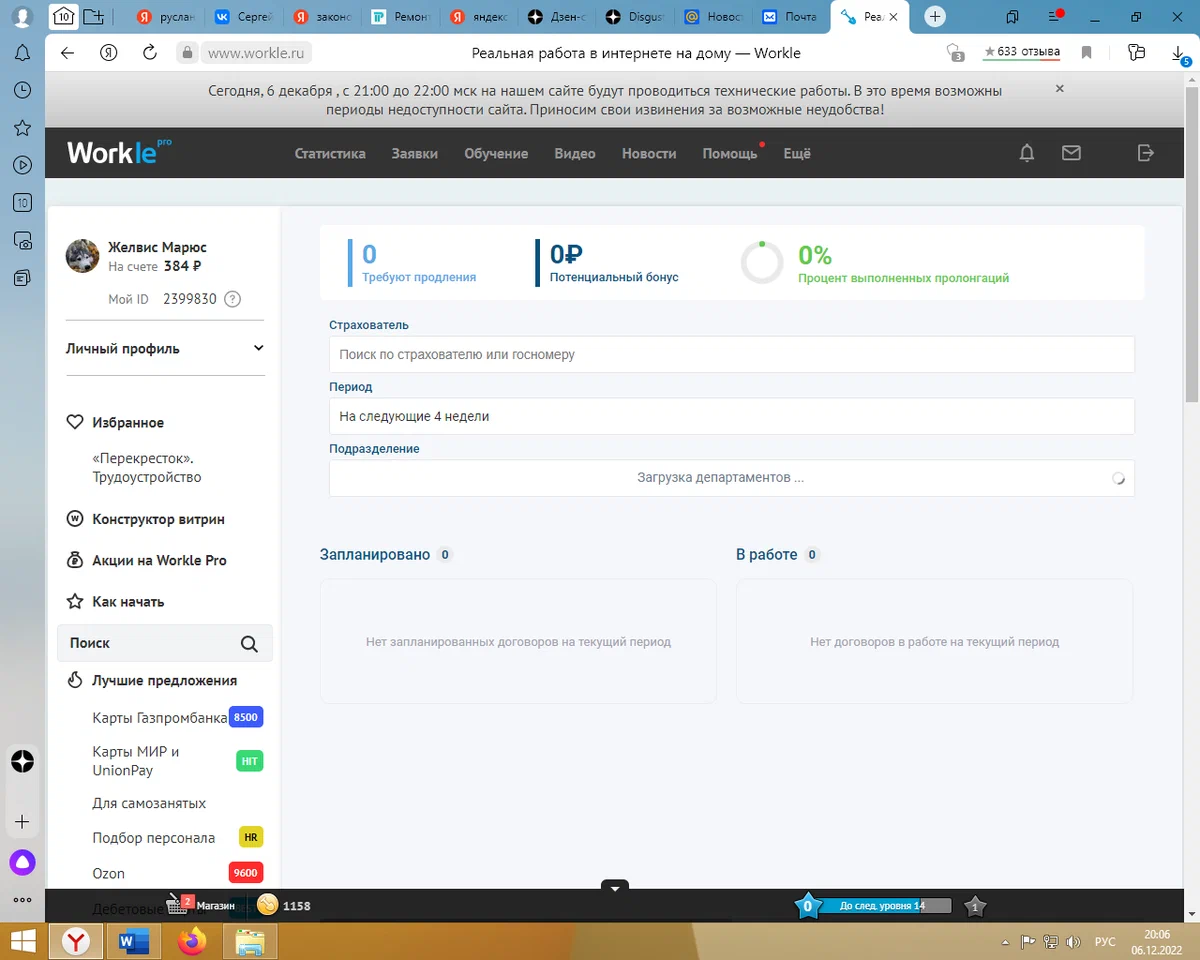Viewport: 1200px width, 960px height.
Task: Open new tab with plus button
Action: pyautogui.click(x=935, y=16)
